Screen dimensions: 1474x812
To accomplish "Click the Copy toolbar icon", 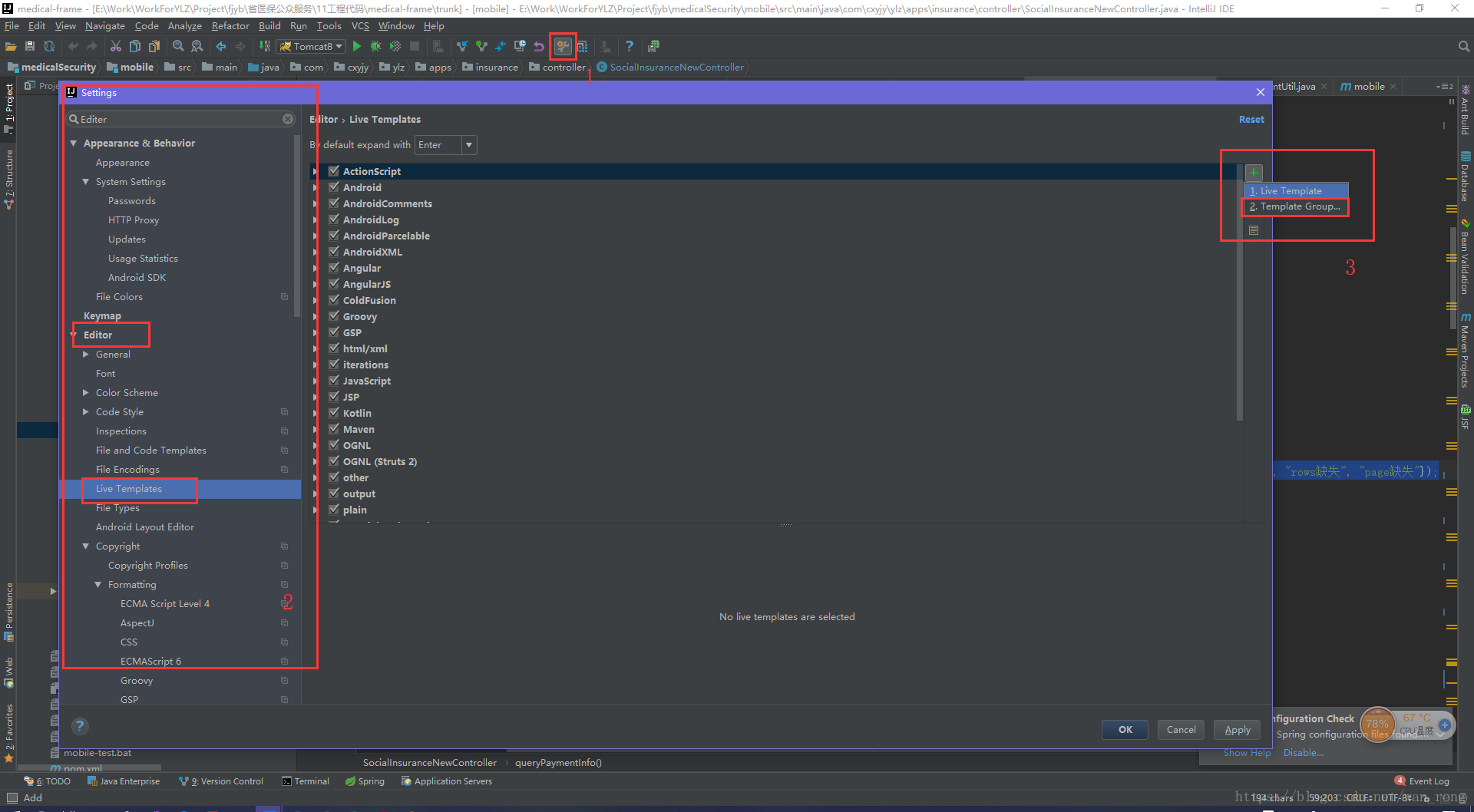I will [x=135, y=47].
